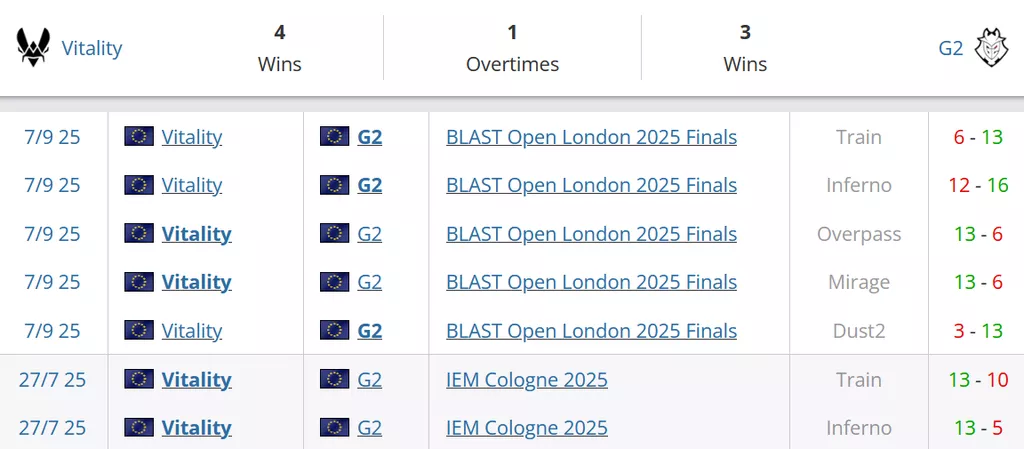Click bold Vitality link in Mirage row
1024x449 pixels.
[x=196, y=282]
